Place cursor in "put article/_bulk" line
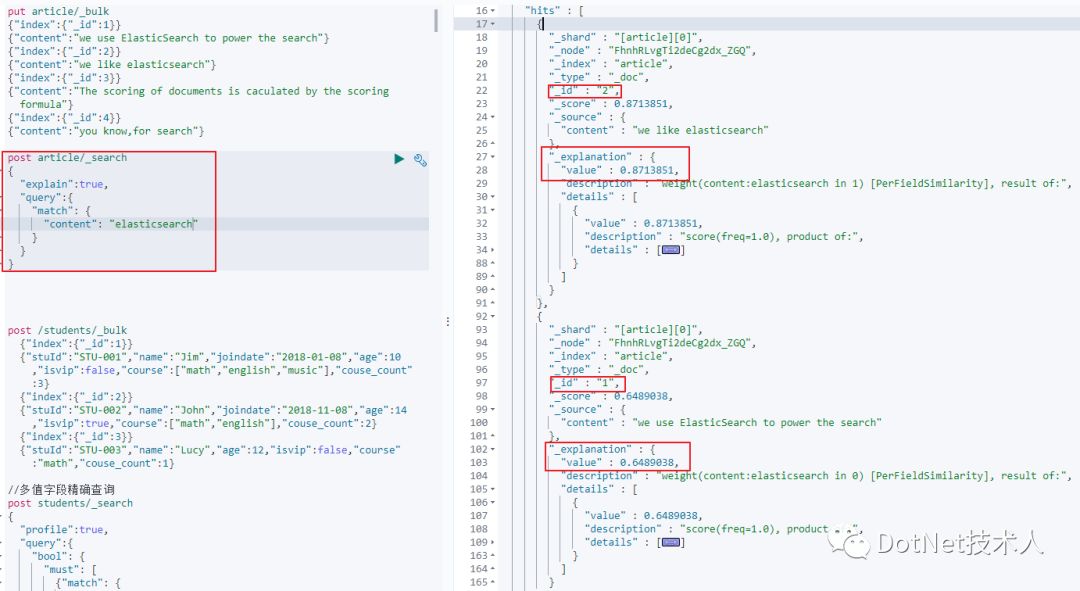Screen dimensions: 1080x591 point(59,11)
